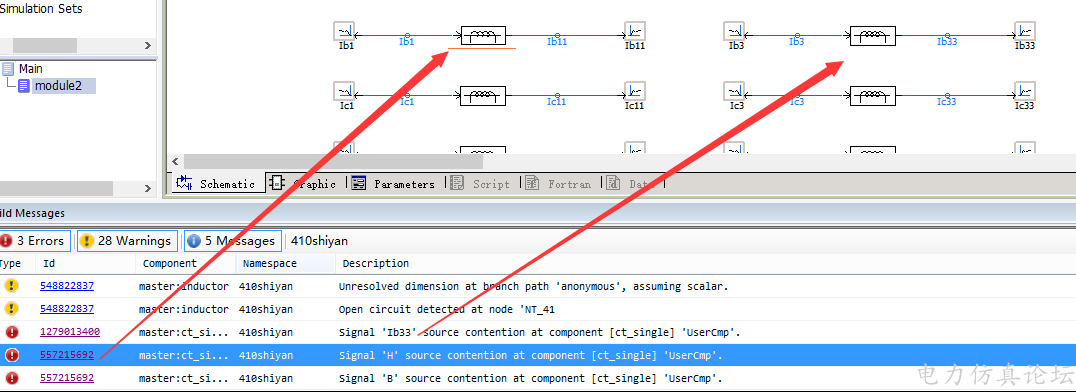Click the blue Ic33 wire signal label
Viewport: 1076px width, 392px height.
coord(947,102)
